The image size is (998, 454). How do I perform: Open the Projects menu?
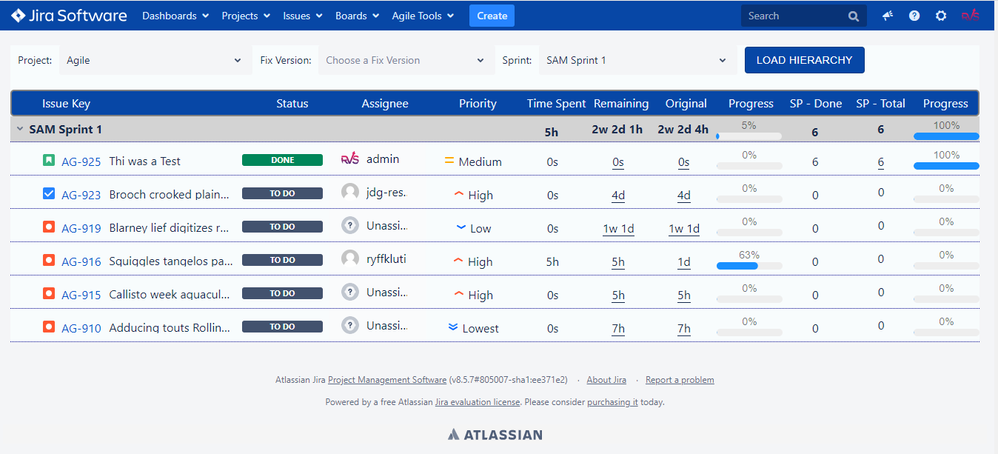[246, 16]
